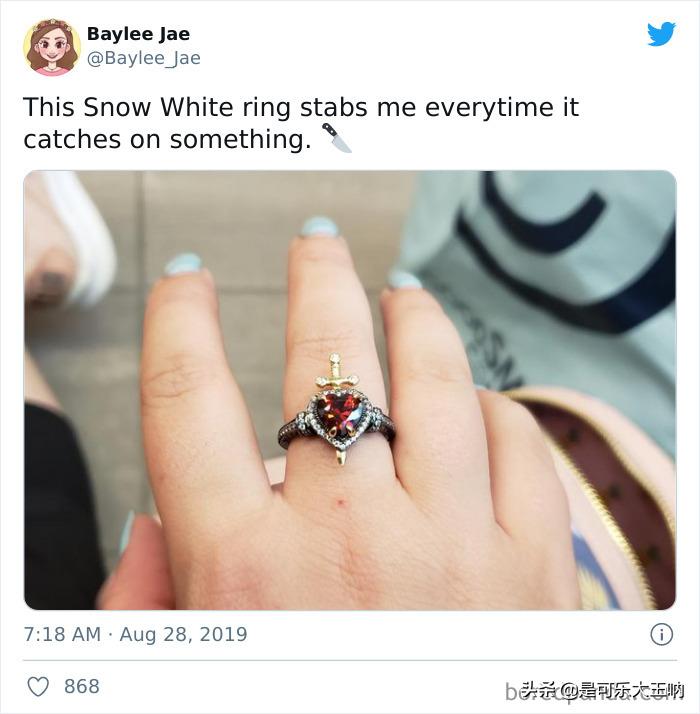View the 868 likes count
The height and width of the screenshot is (714, 700).
82,686
